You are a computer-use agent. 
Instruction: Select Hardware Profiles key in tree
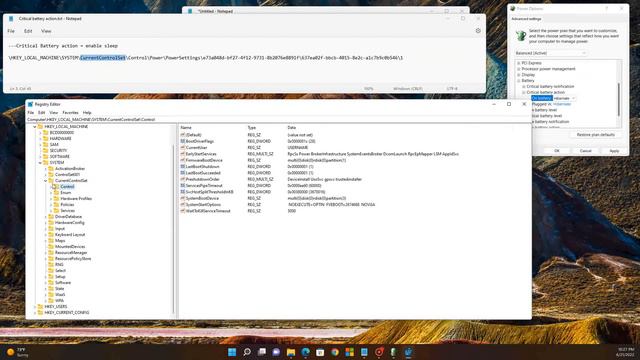(x=76, y=199)
